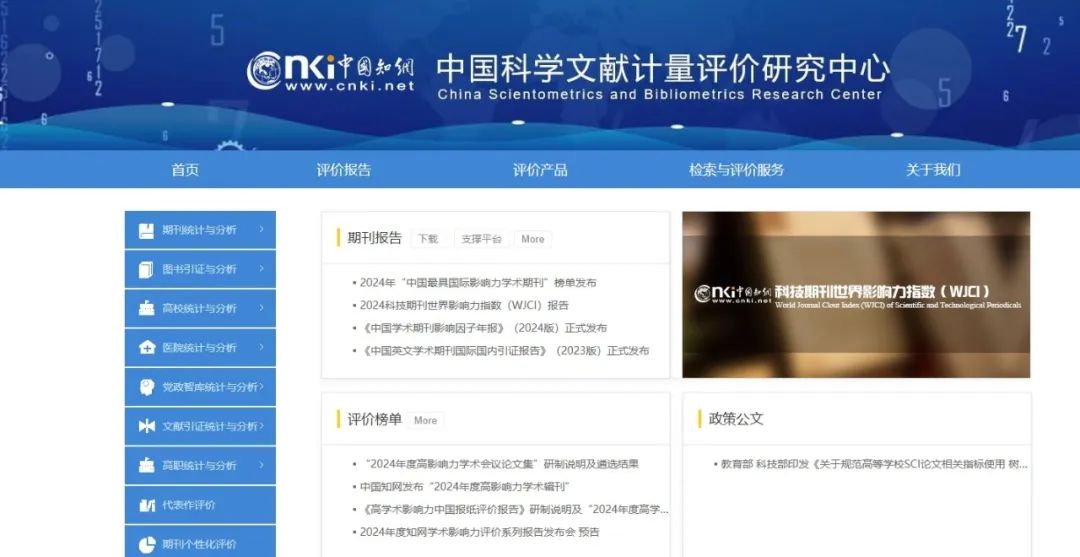Click the 代表作评价 books icon
The image size is (1080, 557).
pos(146,505)
